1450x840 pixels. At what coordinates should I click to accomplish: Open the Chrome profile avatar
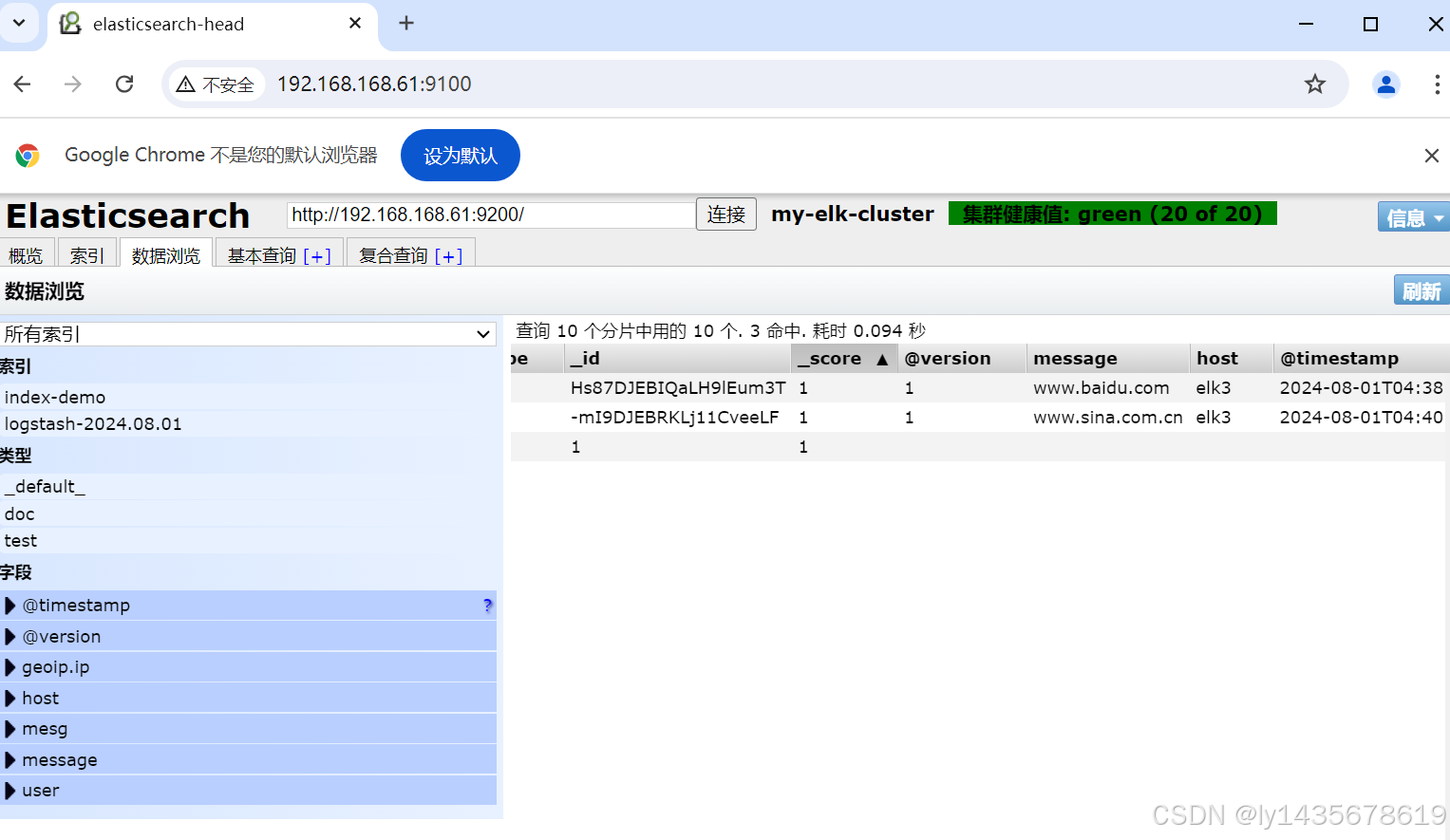click(1386, 84)
